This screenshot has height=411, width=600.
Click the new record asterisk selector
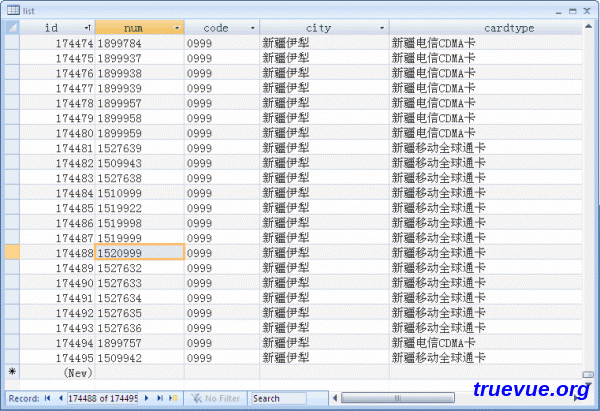pyautogui.click(x=12, y=372)
